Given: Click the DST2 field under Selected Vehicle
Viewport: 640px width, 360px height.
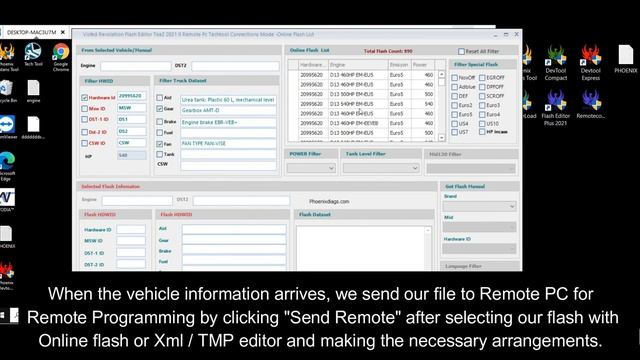Looking at the screenshot, I should pyautogui.click(x=235, y=66).
